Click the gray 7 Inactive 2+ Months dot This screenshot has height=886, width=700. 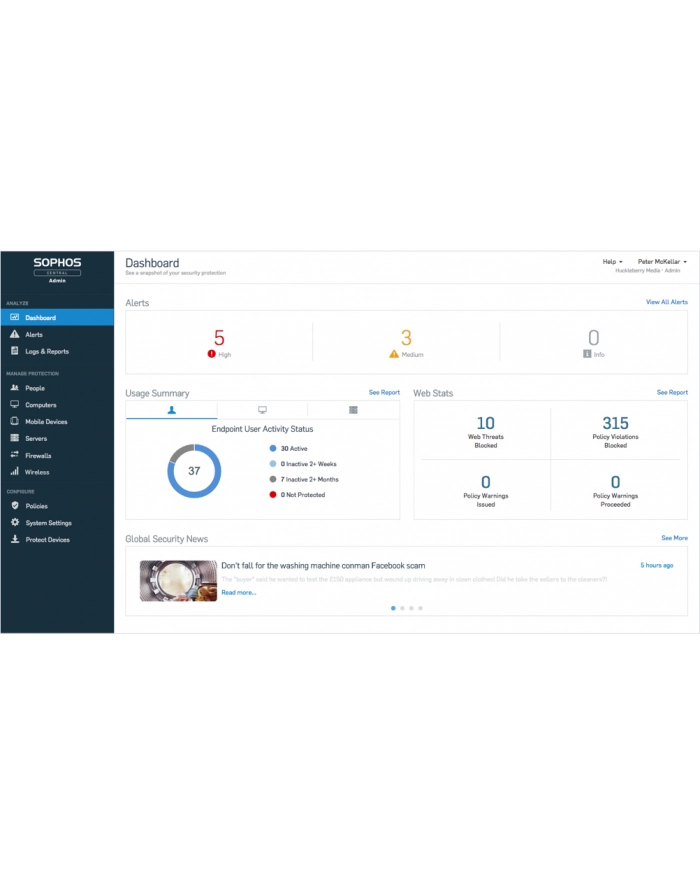(273, 479)
